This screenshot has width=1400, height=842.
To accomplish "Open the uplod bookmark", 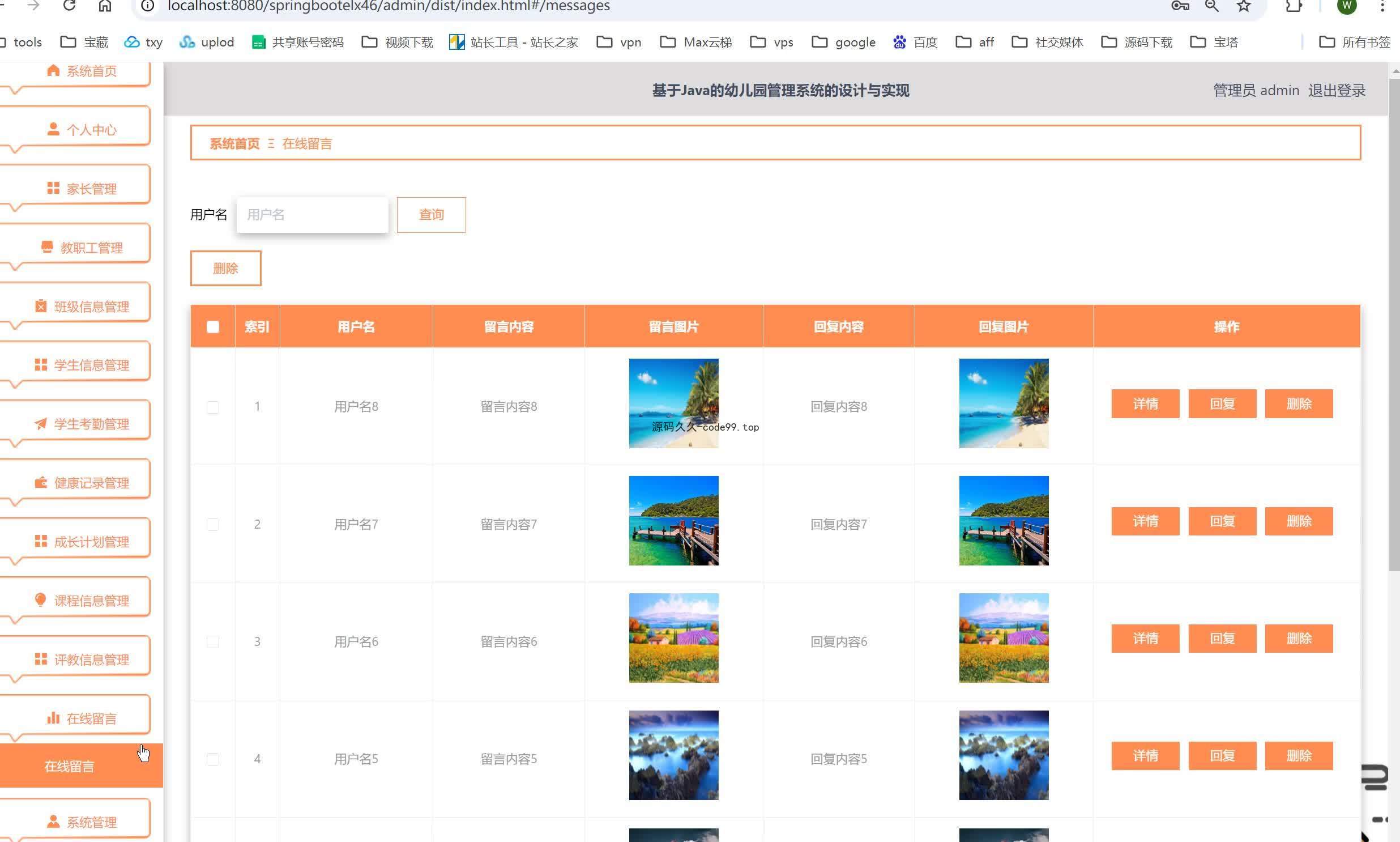I will coord(206,42).
